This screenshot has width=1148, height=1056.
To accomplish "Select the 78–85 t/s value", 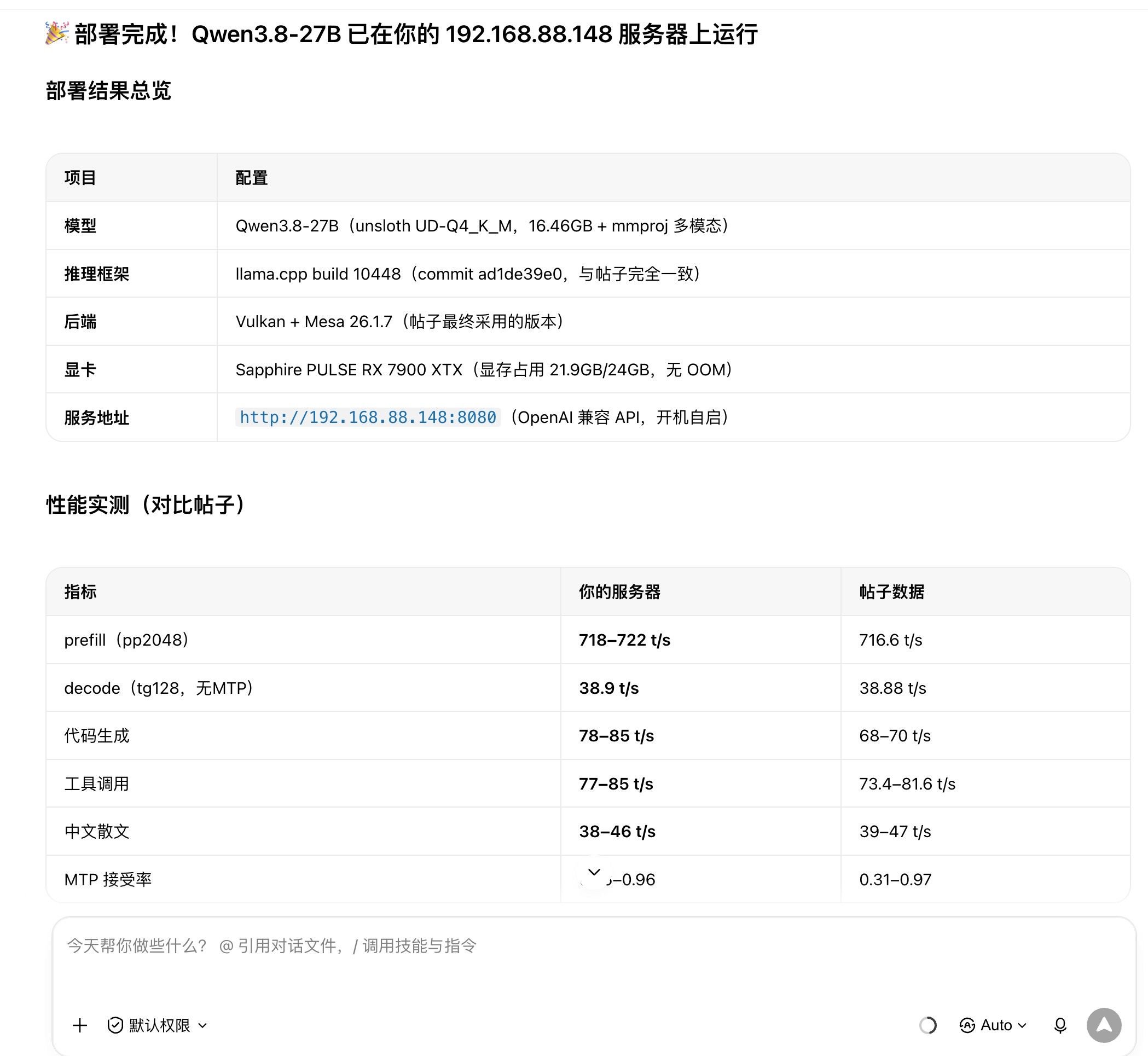I will [617, 735].
